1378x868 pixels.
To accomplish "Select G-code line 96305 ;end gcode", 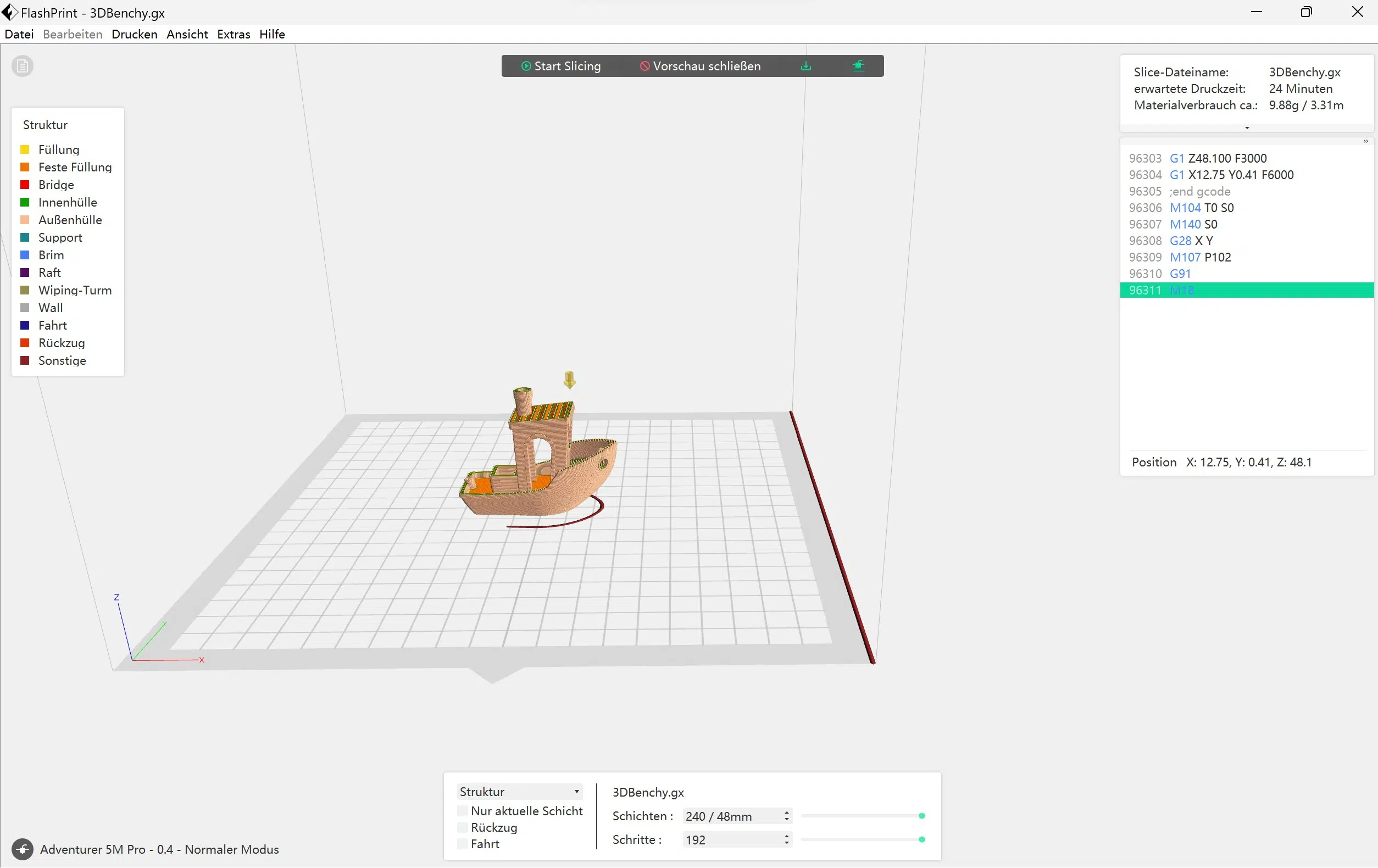I will 1247,191.
